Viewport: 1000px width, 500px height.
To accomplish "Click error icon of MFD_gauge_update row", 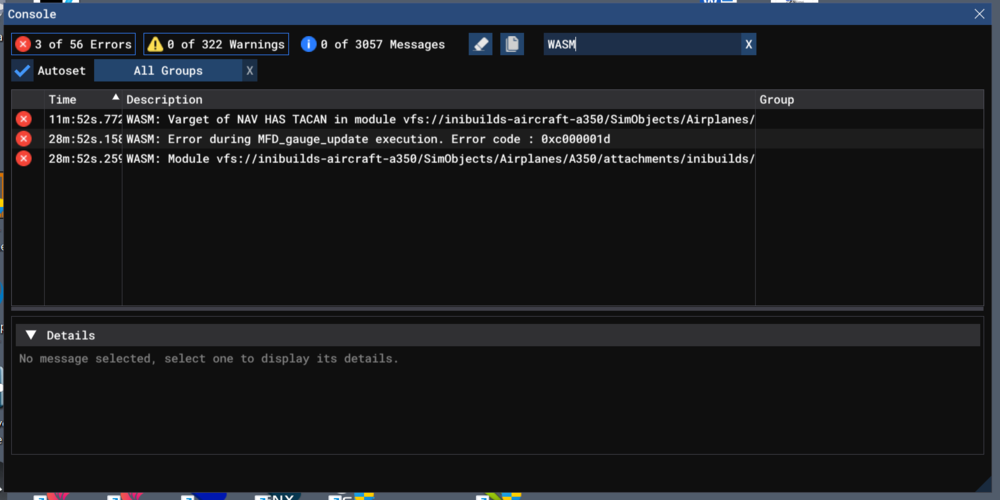I will (23, 139).
